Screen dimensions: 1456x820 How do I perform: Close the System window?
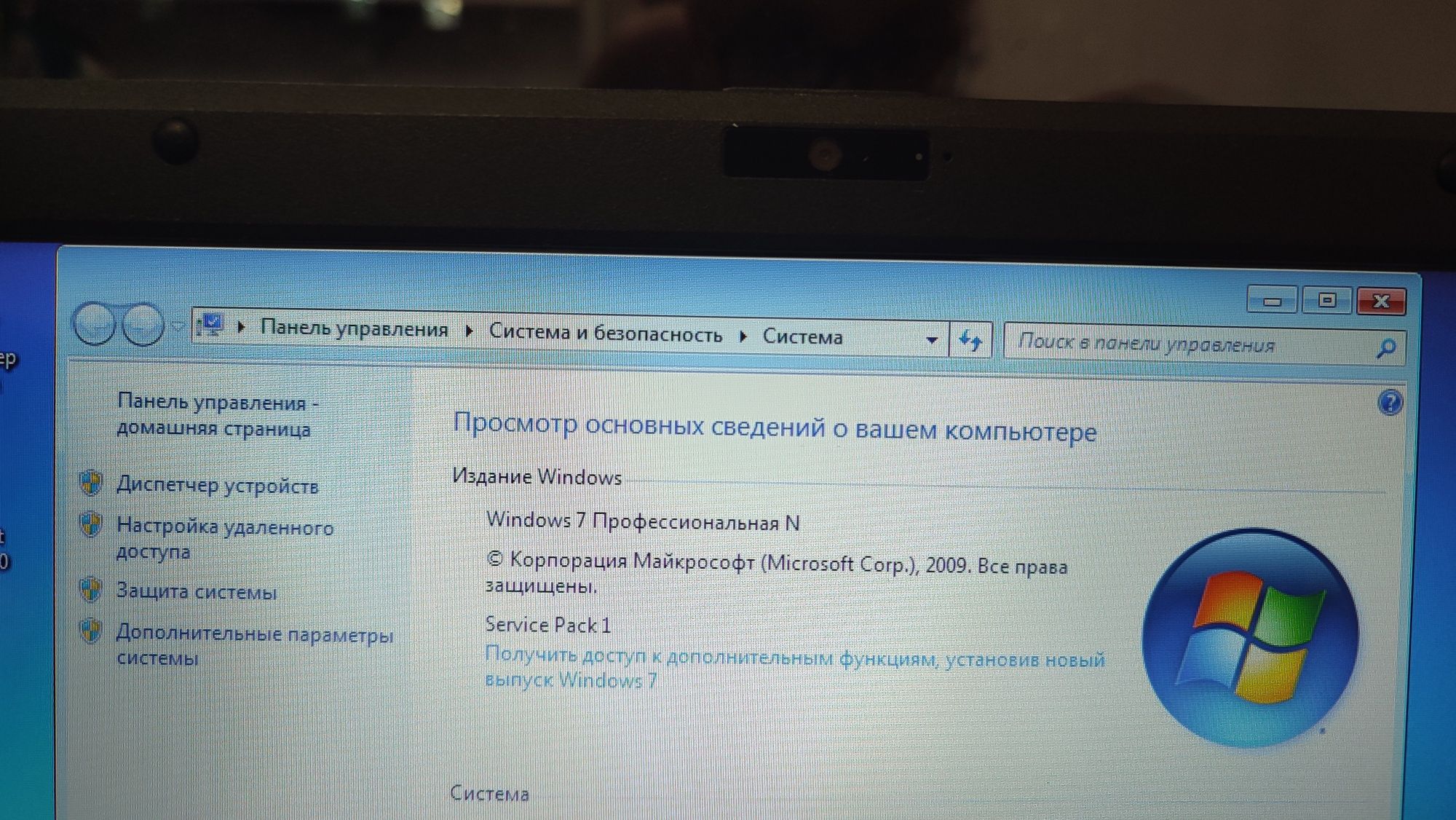[1380, 301]
